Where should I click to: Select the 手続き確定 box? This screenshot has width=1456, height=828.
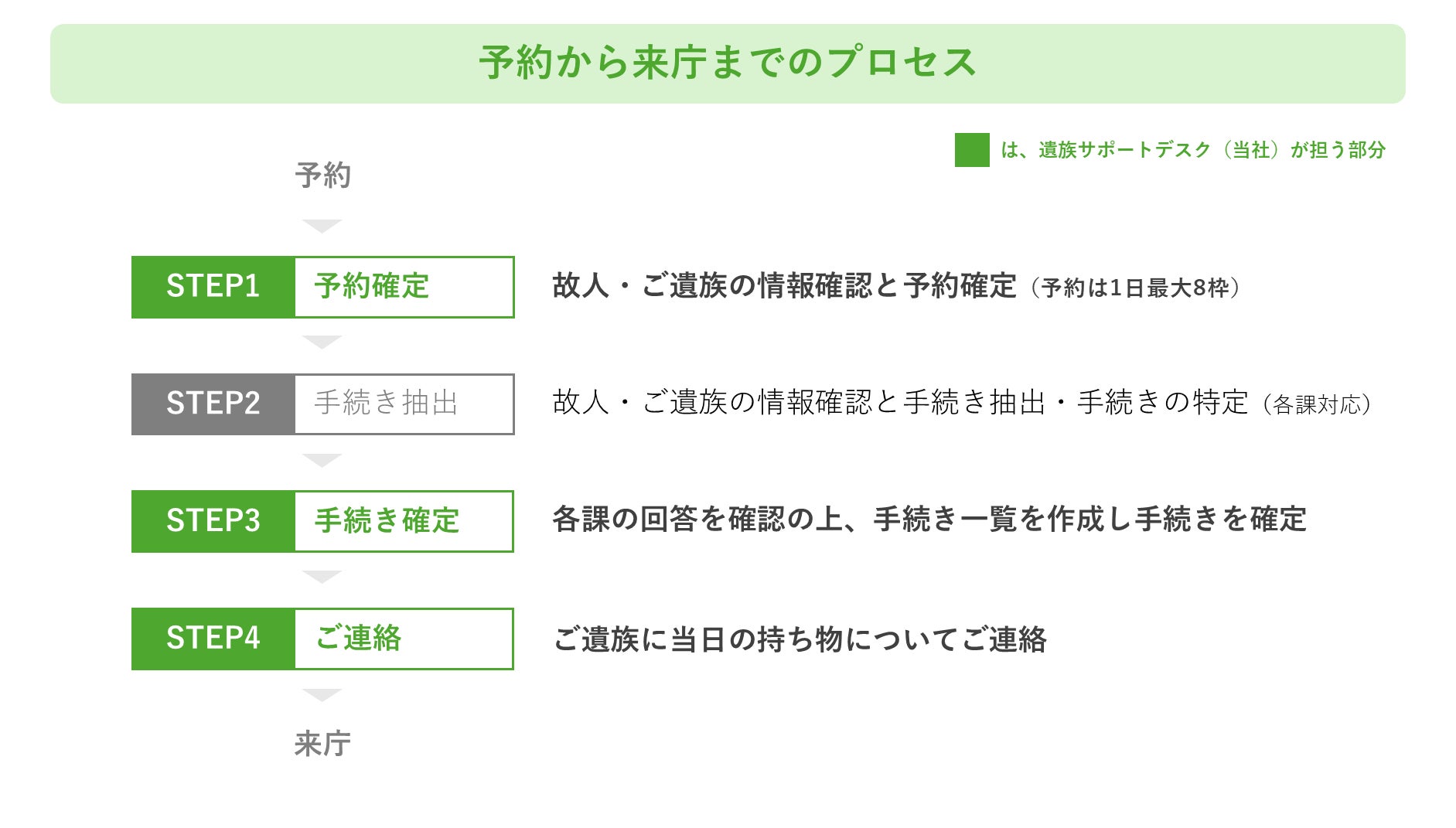pos(404,521)
